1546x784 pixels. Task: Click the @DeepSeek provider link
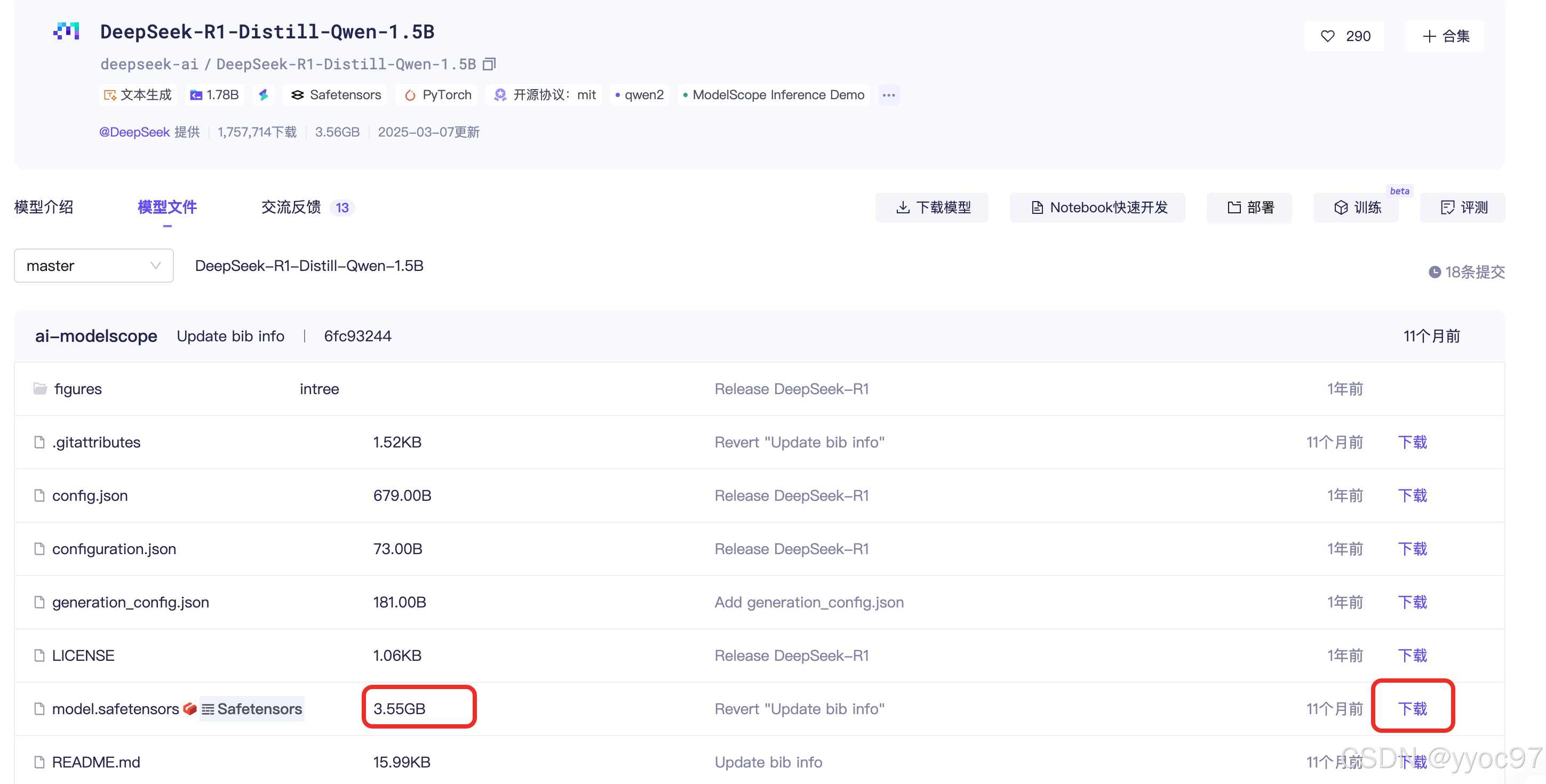coord(134,132)
